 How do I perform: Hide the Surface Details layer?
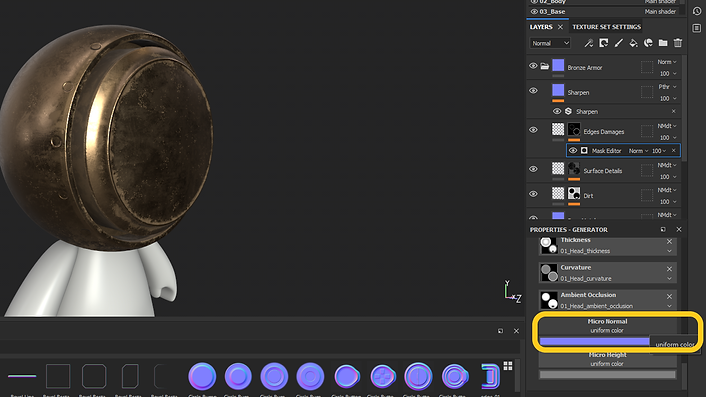[533, 169]
